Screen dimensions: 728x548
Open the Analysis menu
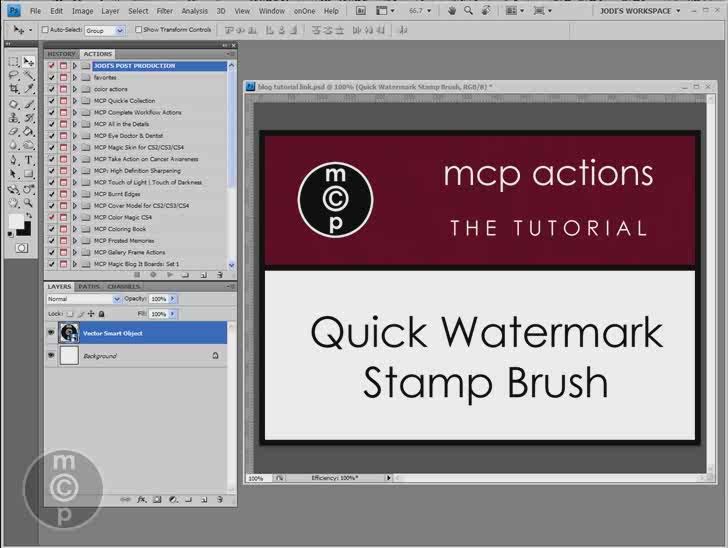point(195,11)
